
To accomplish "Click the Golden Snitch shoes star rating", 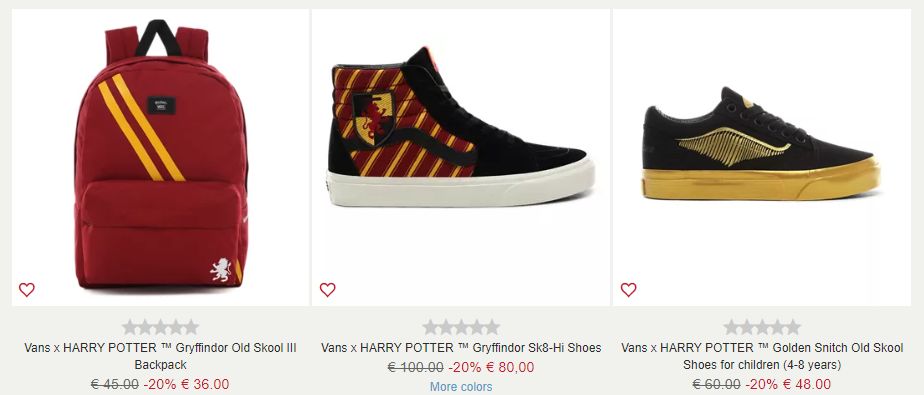I will [762, 327].
